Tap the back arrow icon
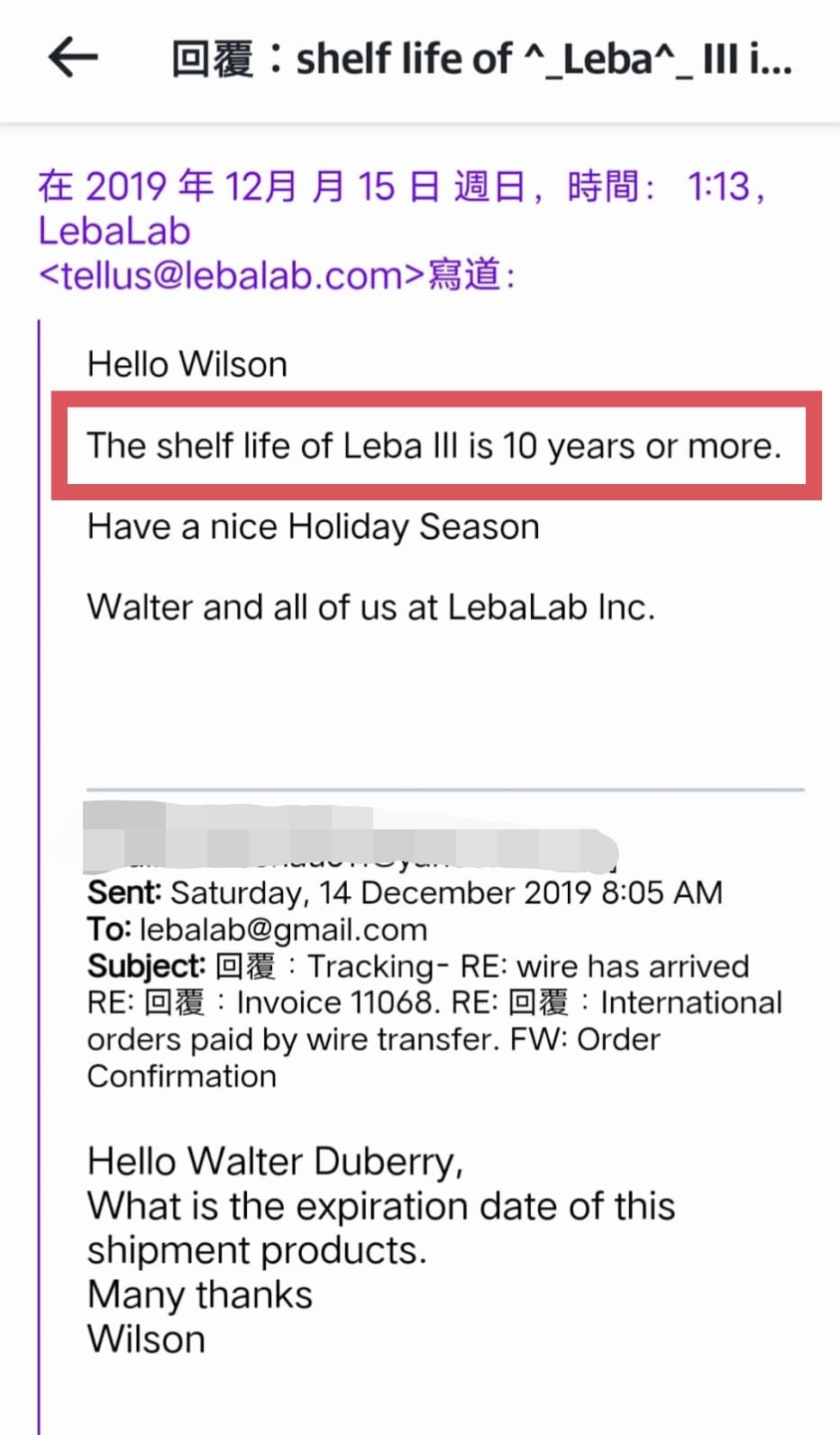This screenshot has width=840, height=1435. [x=73, y=58]
